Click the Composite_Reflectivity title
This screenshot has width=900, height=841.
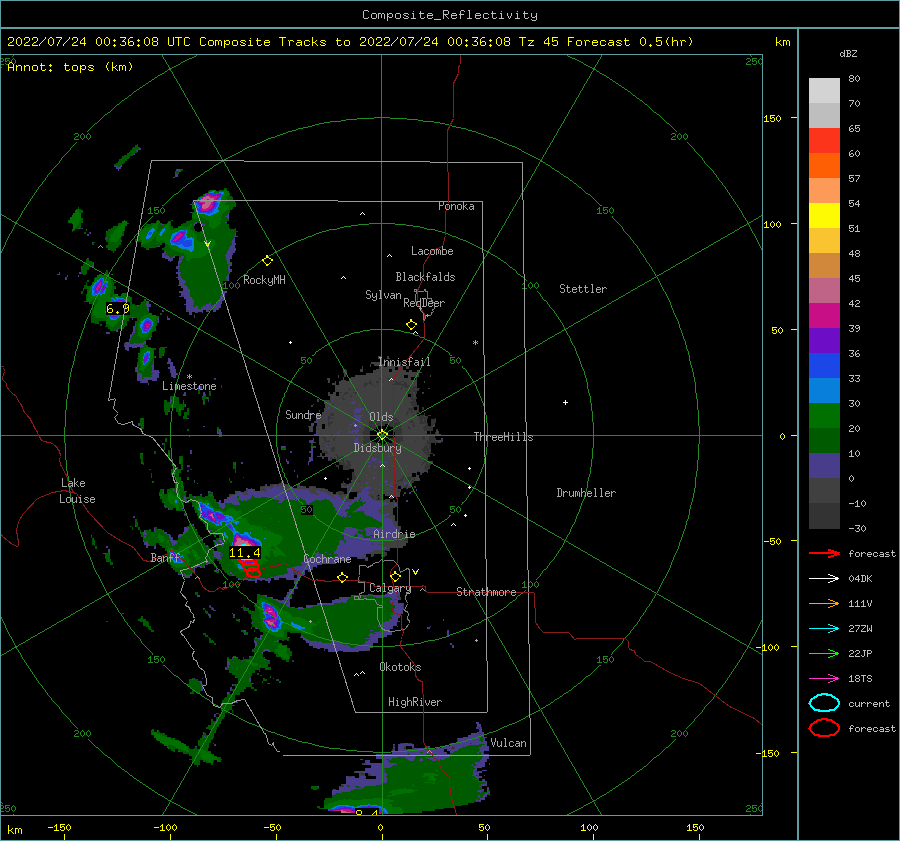pos(449,15)
